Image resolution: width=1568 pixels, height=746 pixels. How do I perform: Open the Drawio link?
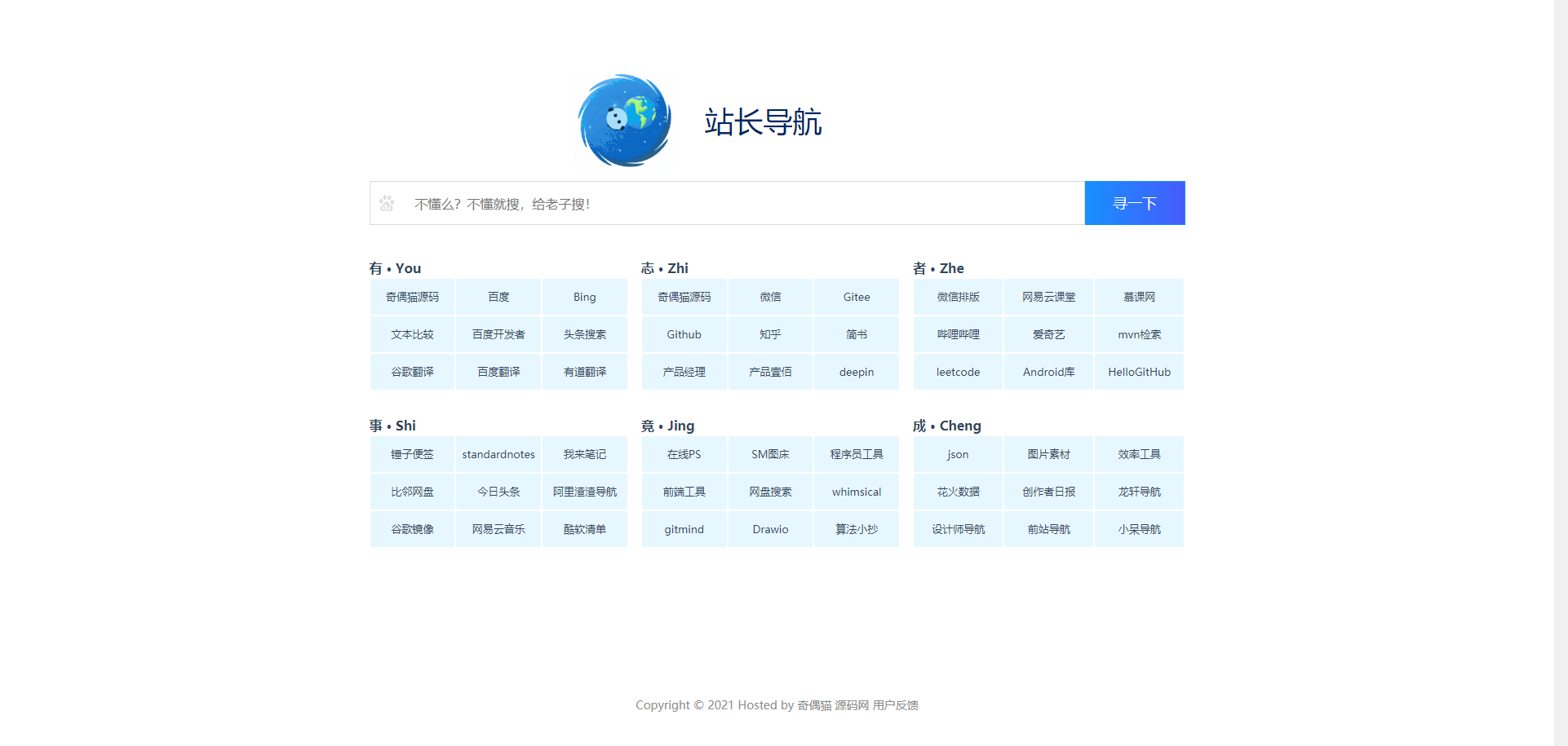tap(770, 529)
